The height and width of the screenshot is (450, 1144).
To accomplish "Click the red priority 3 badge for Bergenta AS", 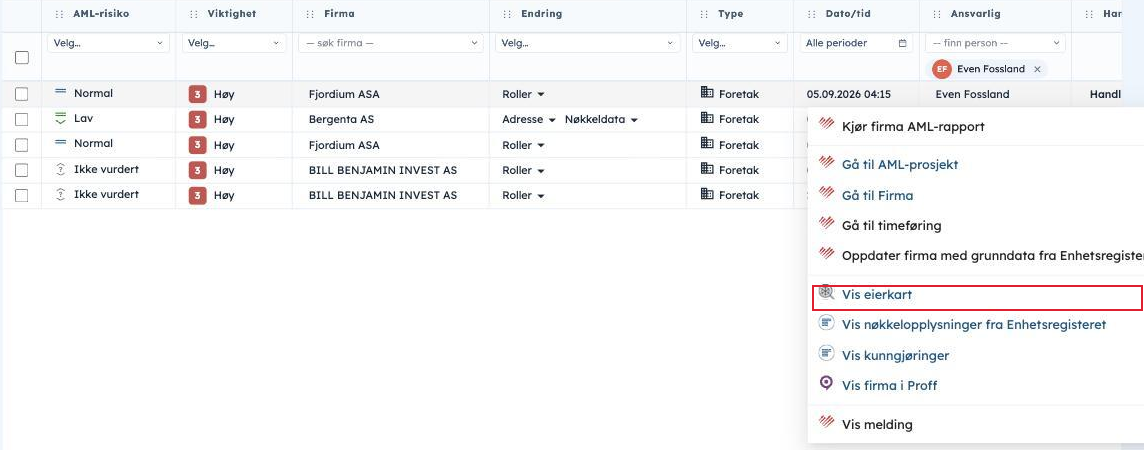I will tap(197, 120).
